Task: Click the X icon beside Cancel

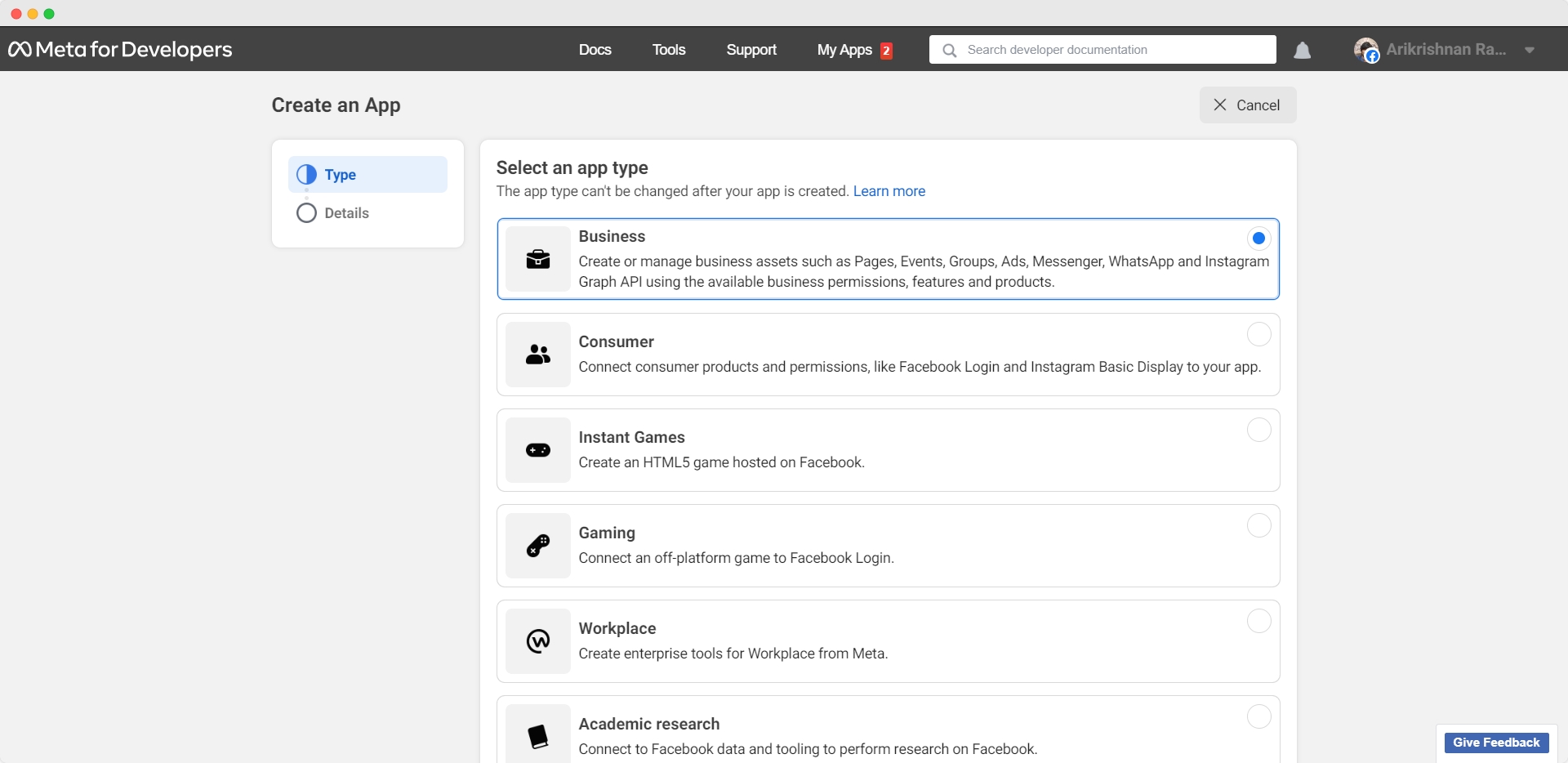Action: (x=1220, y=105)
